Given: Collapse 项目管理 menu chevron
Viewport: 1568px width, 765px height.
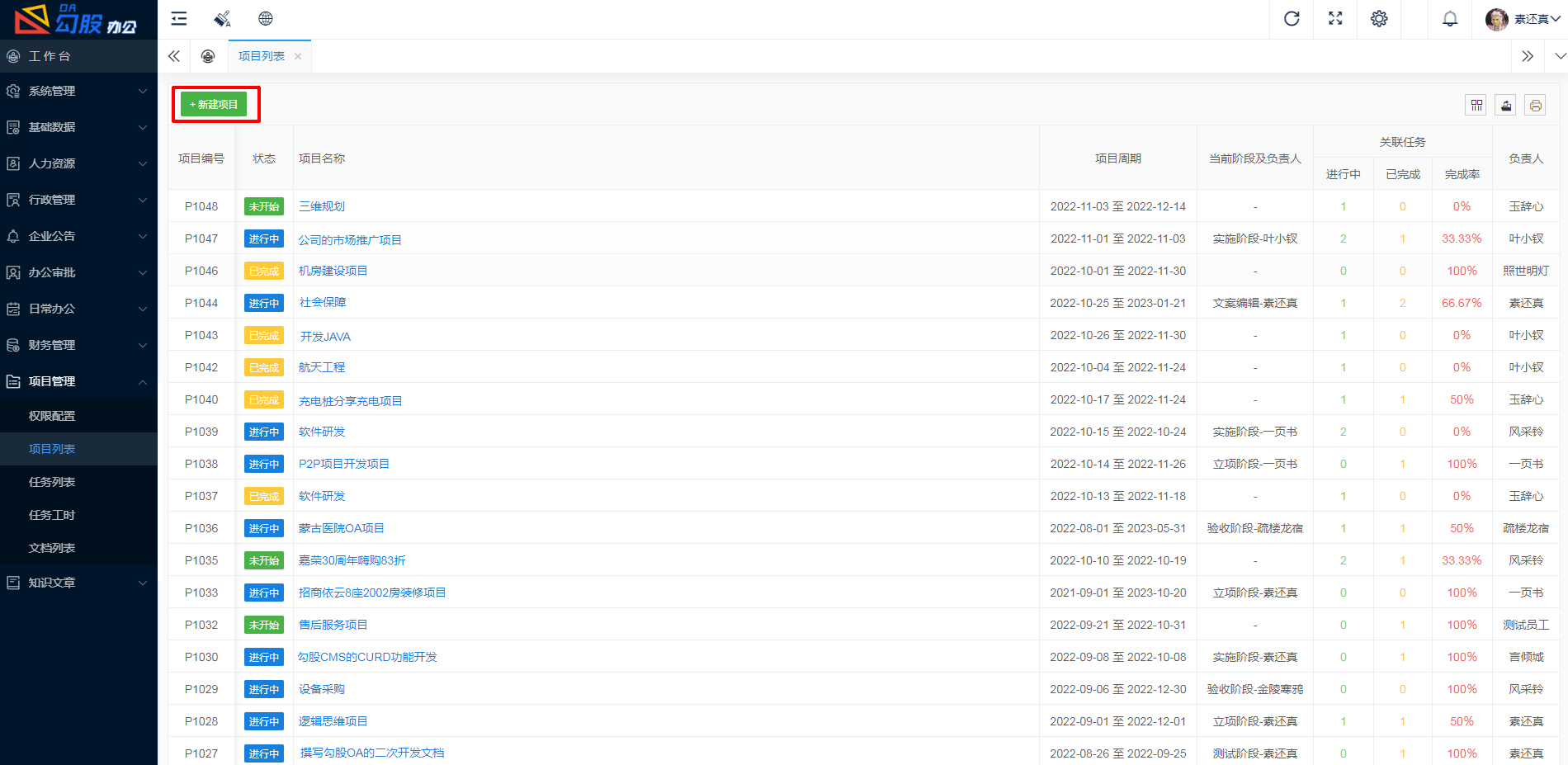Looking at the screenshot, I should click(x=143, y=381).
